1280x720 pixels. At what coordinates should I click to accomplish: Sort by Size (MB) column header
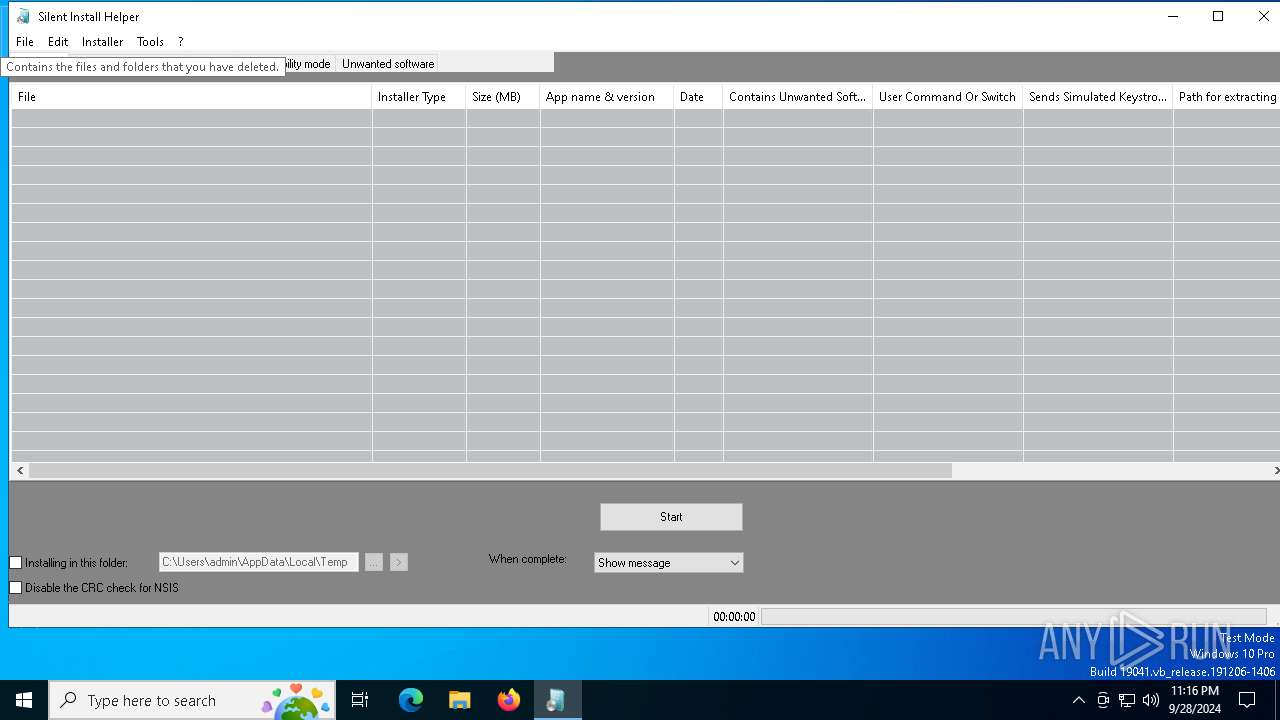(x=503, y=97)
